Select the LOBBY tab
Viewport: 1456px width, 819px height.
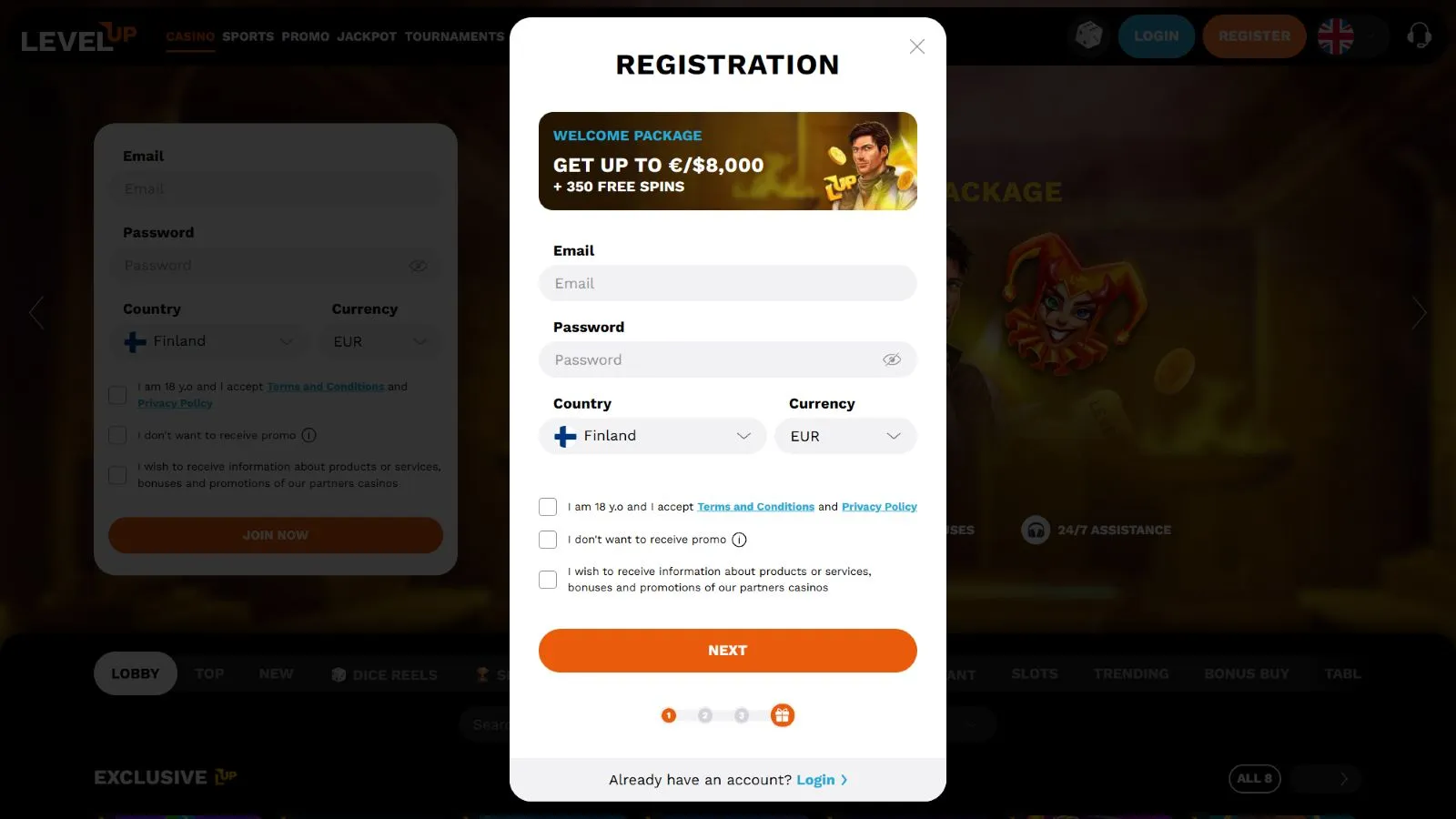point(136,673)
